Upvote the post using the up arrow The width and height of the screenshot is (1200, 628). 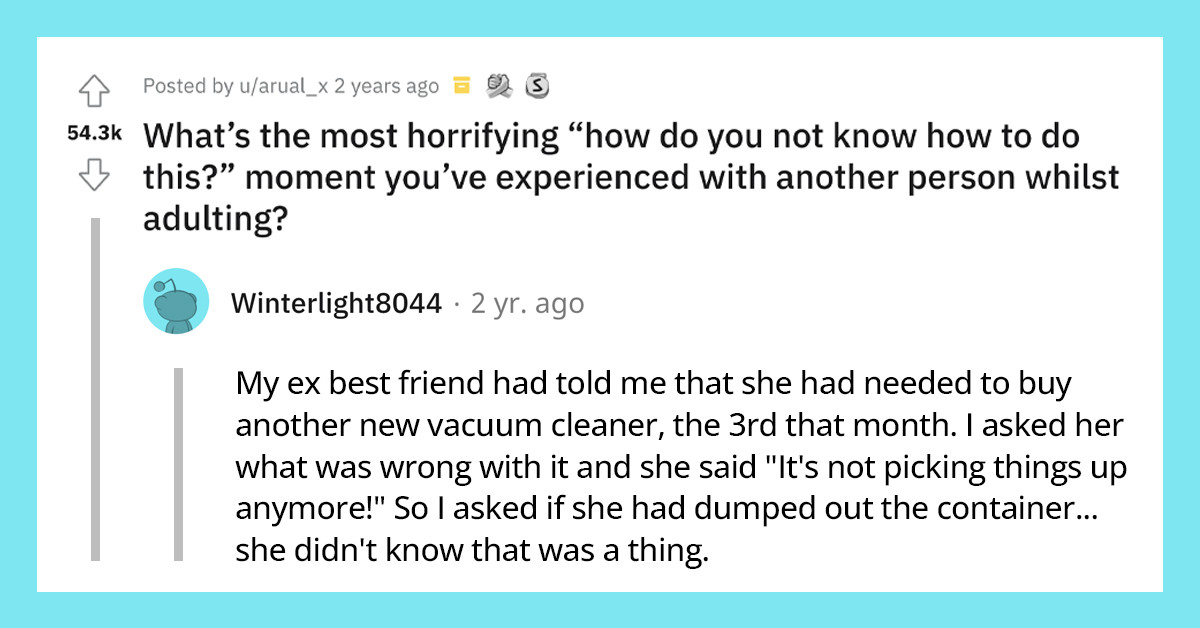96,88
